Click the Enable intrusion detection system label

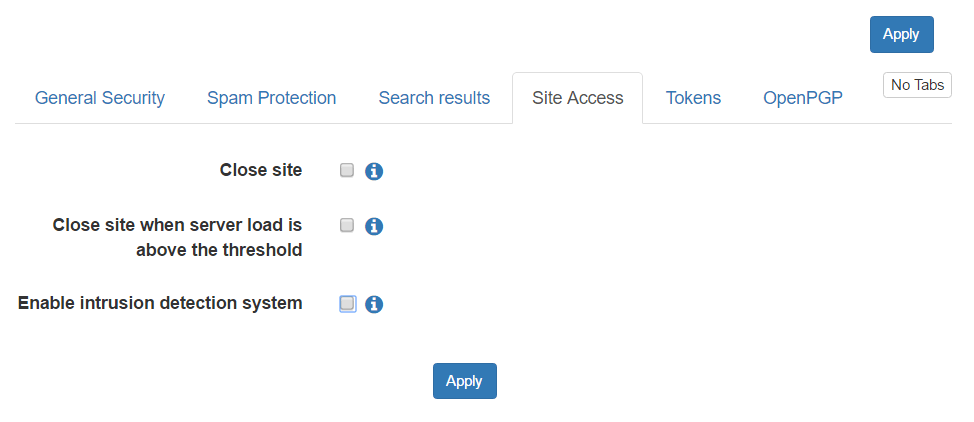(x=160, y=303)
